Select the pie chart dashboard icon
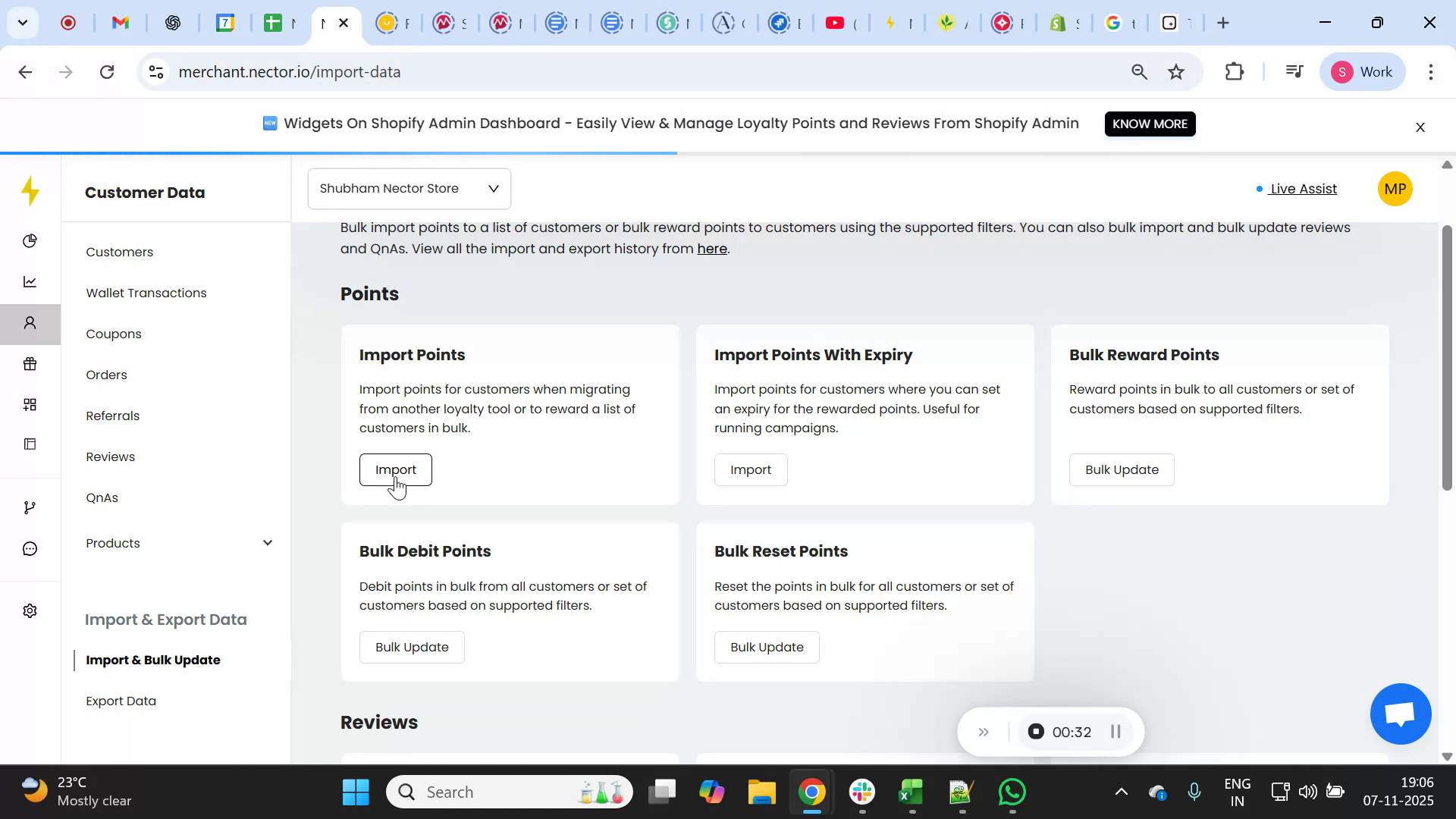The image size is (1456, 819). tap(30, 240)
